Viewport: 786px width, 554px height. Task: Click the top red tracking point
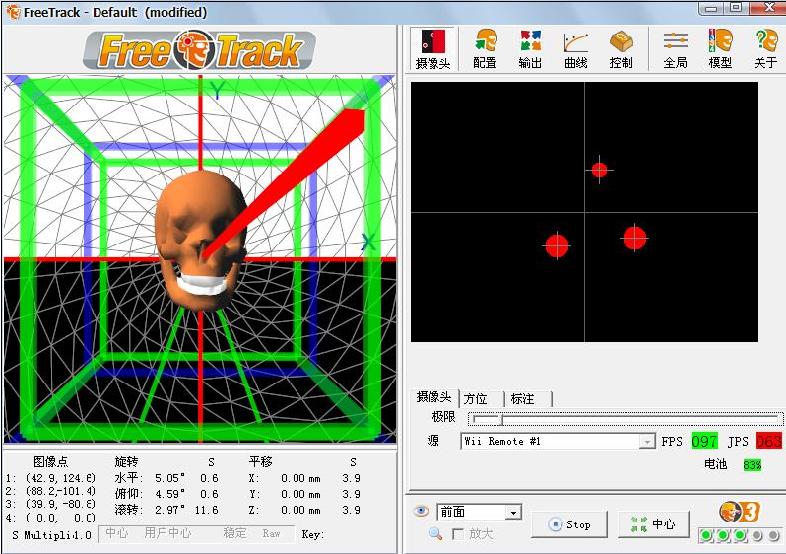pos(600,170)
